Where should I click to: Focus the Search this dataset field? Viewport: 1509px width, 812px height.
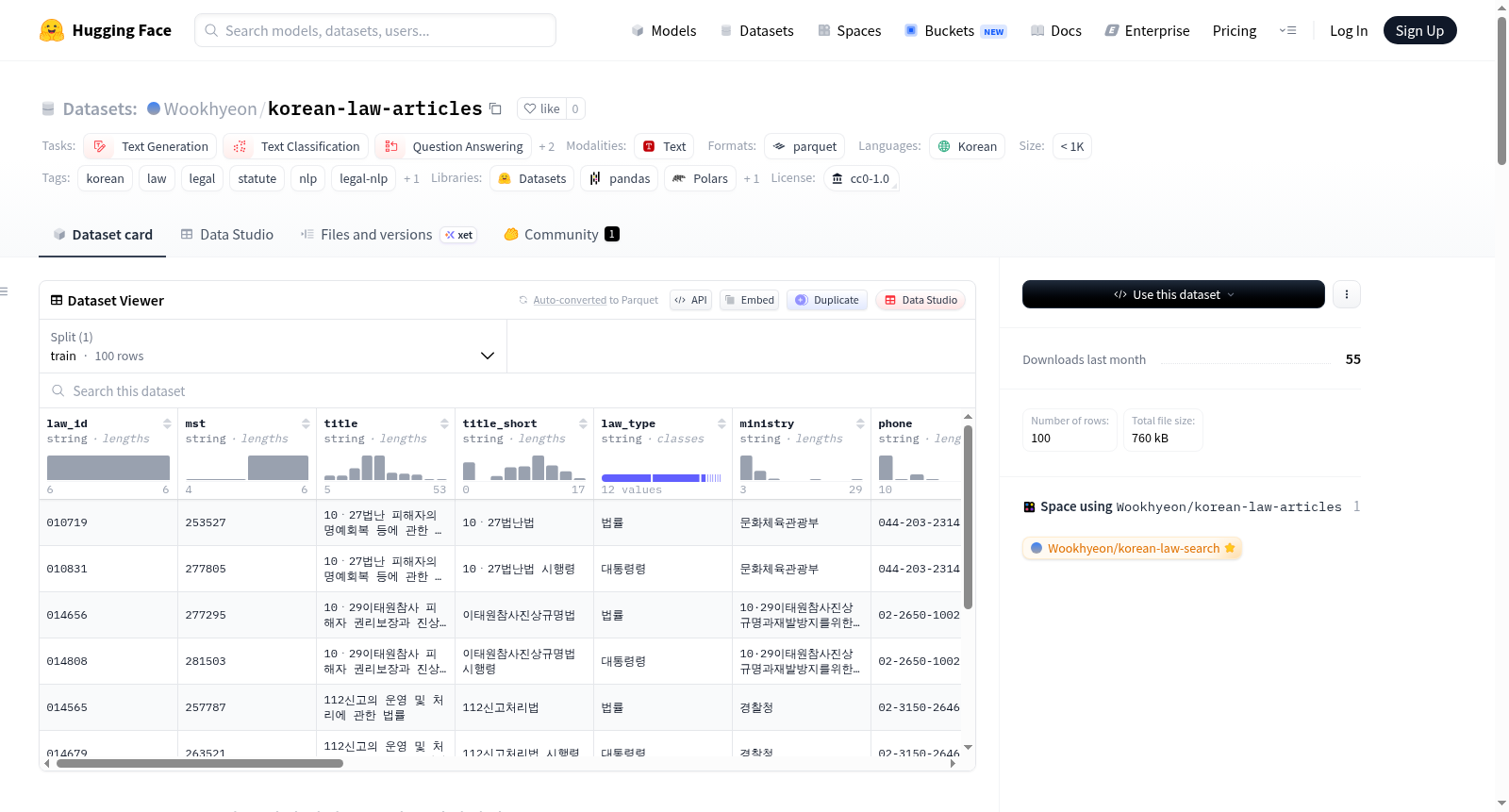point(507,390)
